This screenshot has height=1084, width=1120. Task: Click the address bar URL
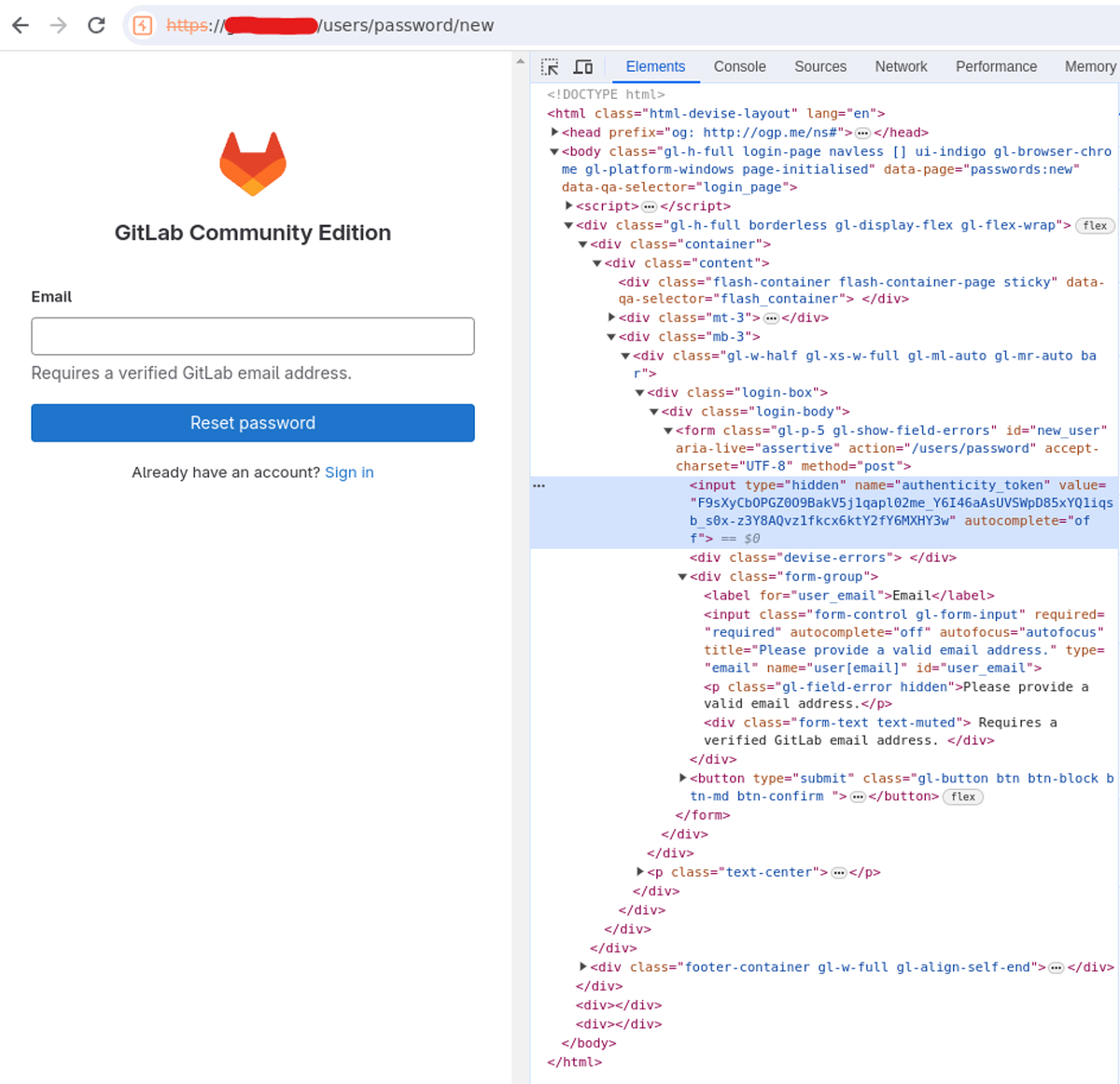click(330, 25)
